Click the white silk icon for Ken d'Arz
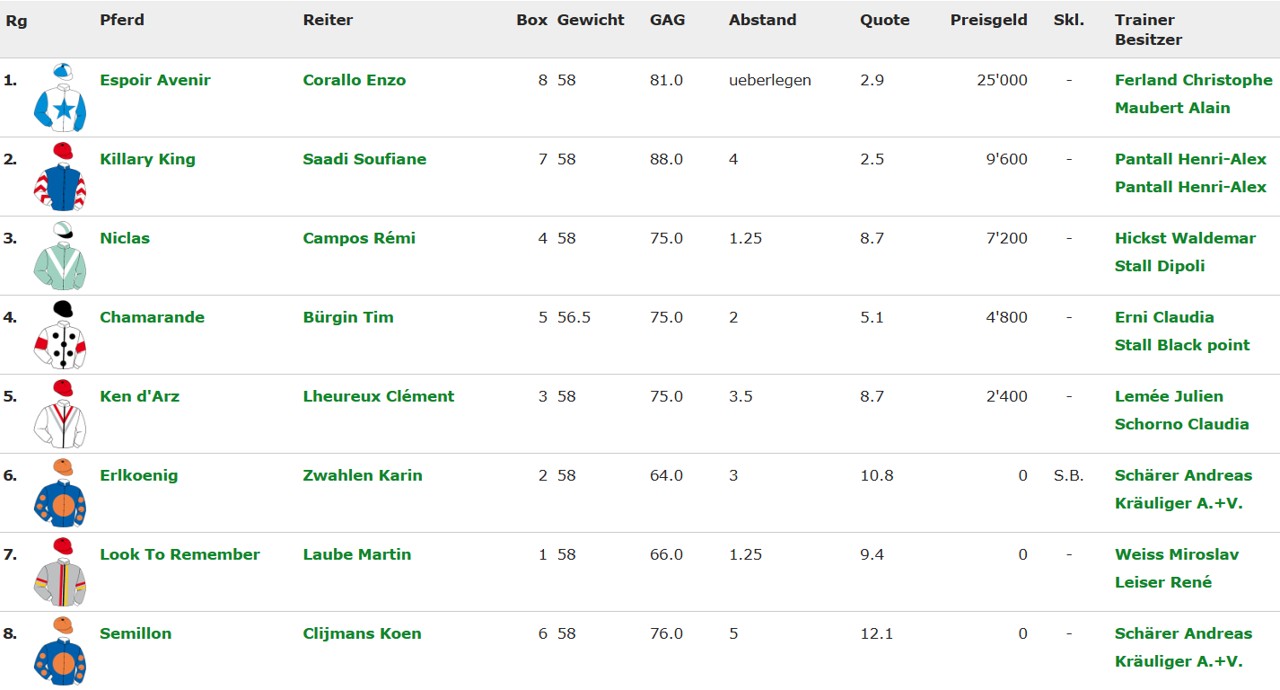The height and width of the screenshot is (690, 1280). click(60, 414)
